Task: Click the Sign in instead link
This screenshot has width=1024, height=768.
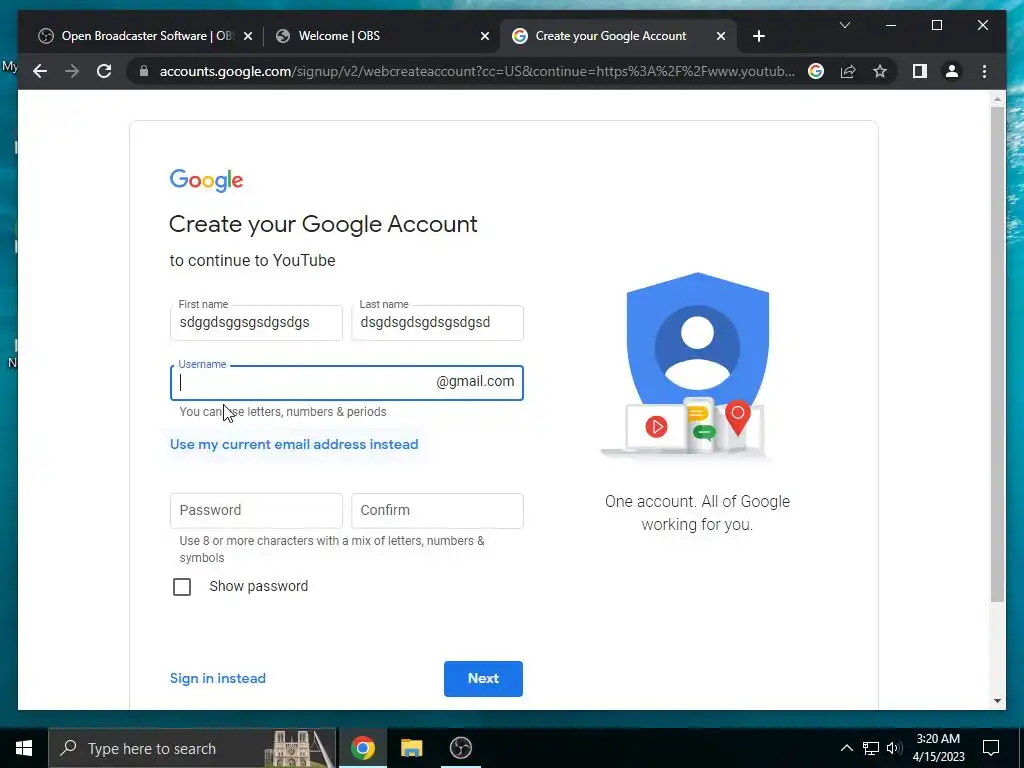Action: point(217,679)
